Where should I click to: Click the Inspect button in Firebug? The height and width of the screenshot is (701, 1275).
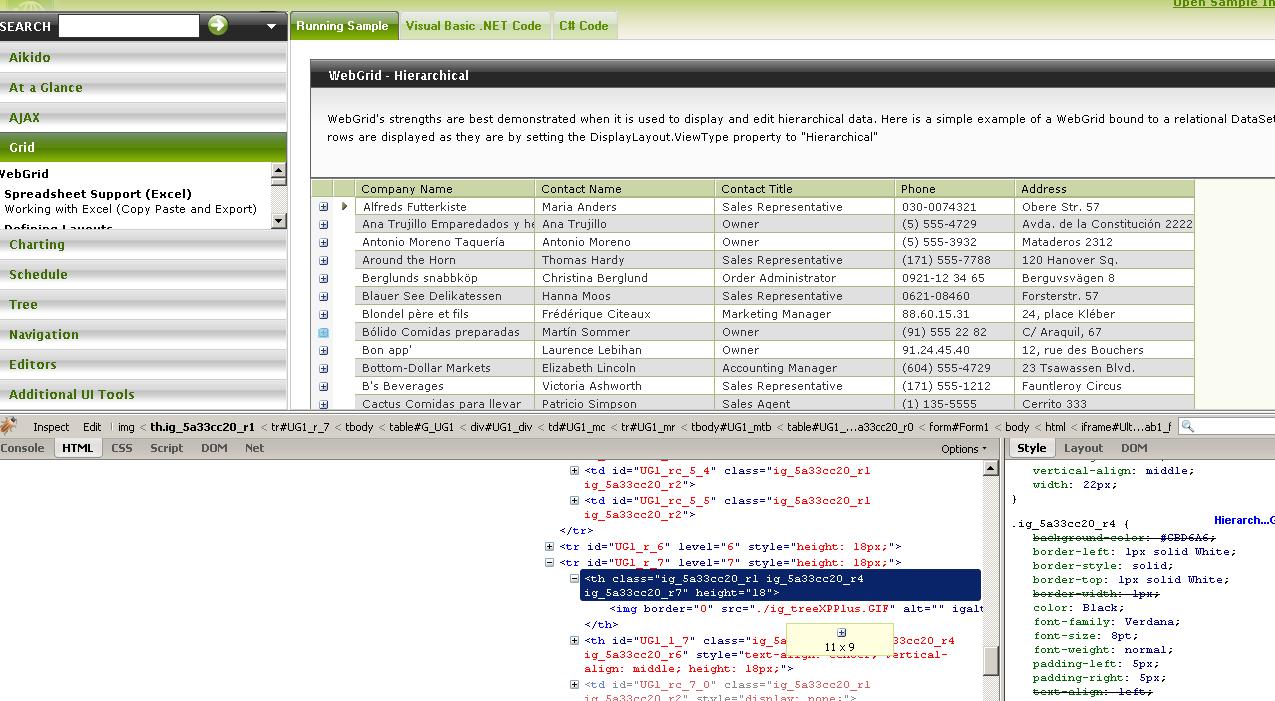[x=51, y=427]
